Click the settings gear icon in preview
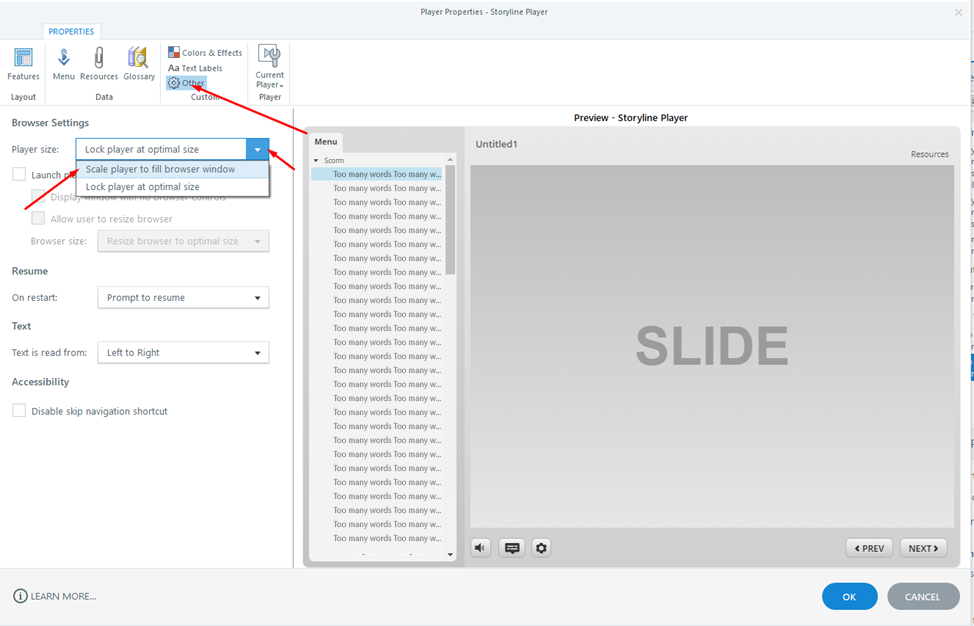974x626 pixels. point(541,548)
